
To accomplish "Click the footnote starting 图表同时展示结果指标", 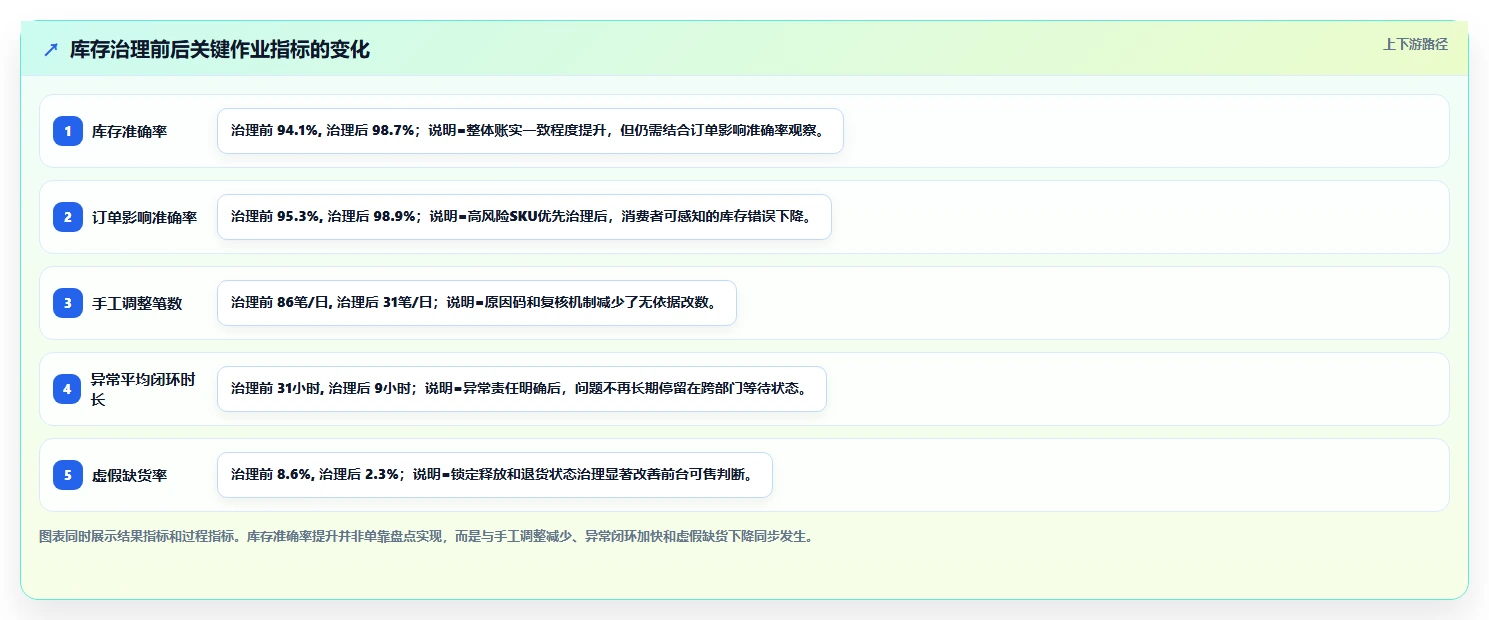I will pyautogui.click(x=426, y=537).
